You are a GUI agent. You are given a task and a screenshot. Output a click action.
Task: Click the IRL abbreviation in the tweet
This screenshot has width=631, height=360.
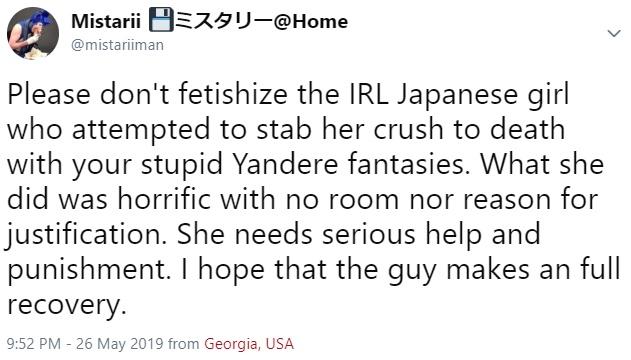pyautogui.click(x=366, y=94)
